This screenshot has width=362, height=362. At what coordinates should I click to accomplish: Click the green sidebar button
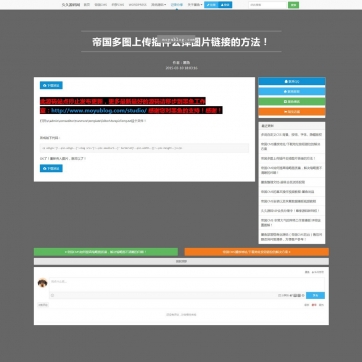tap(292, 101)
